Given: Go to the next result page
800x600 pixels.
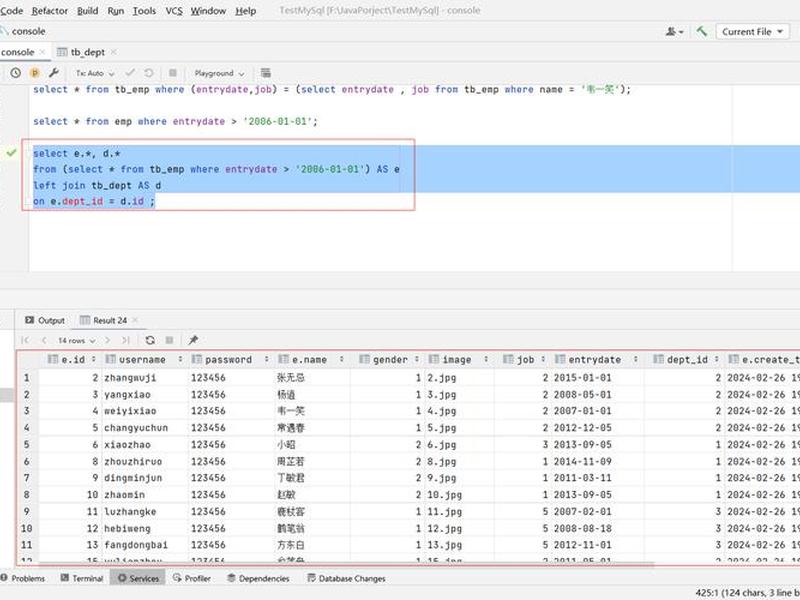Looking at the screenshot, I should 107,340.
